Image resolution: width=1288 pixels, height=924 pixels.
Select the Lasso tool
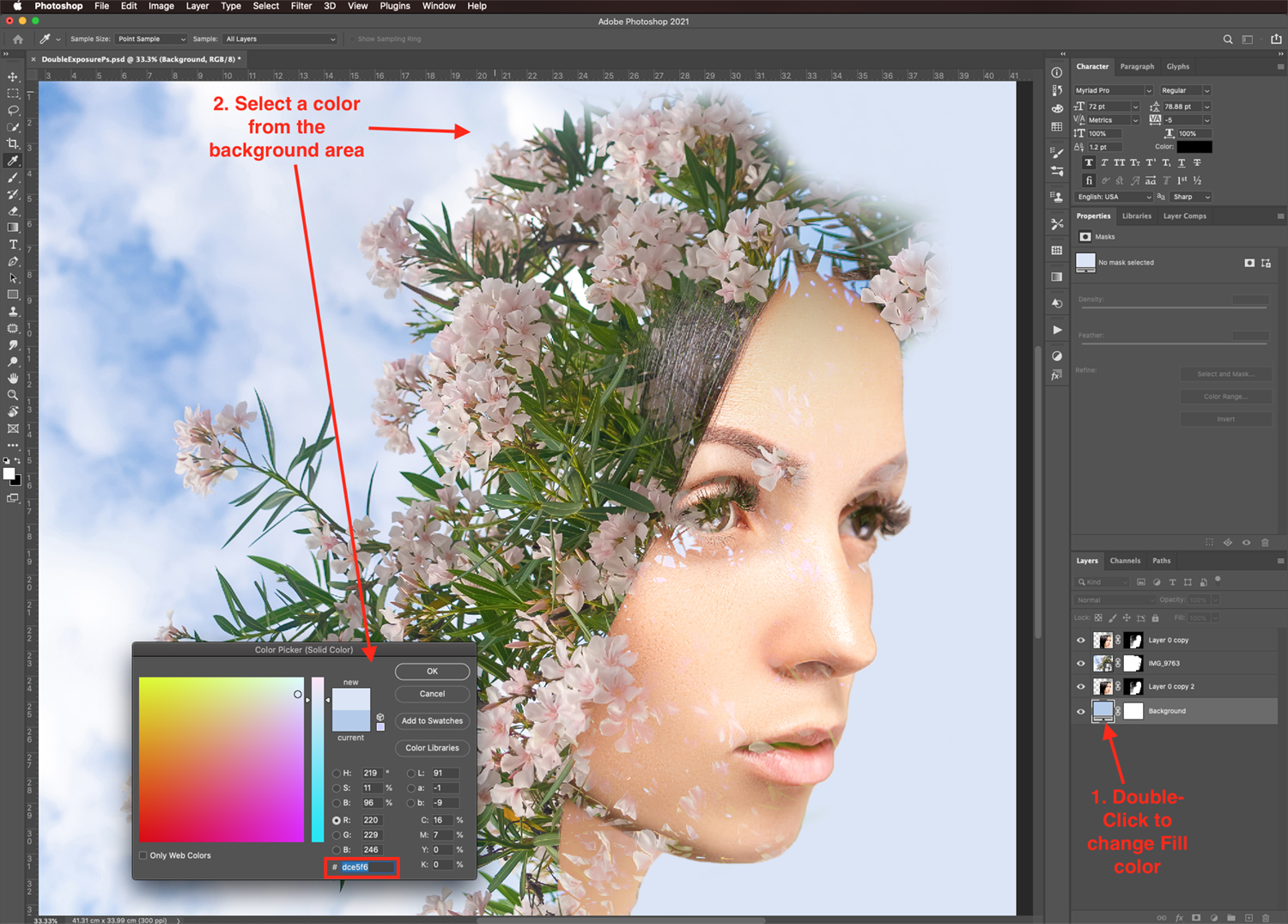13,111
